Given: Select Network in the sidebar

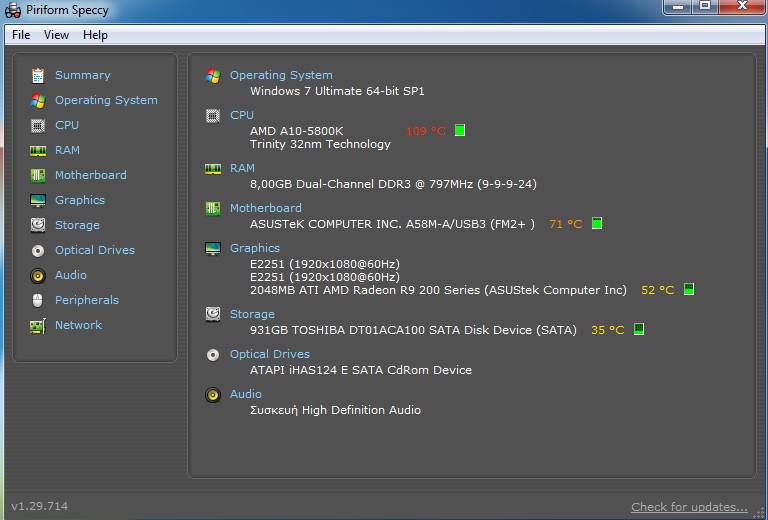Looking at the screenshot, I should [x=78, y=325].
